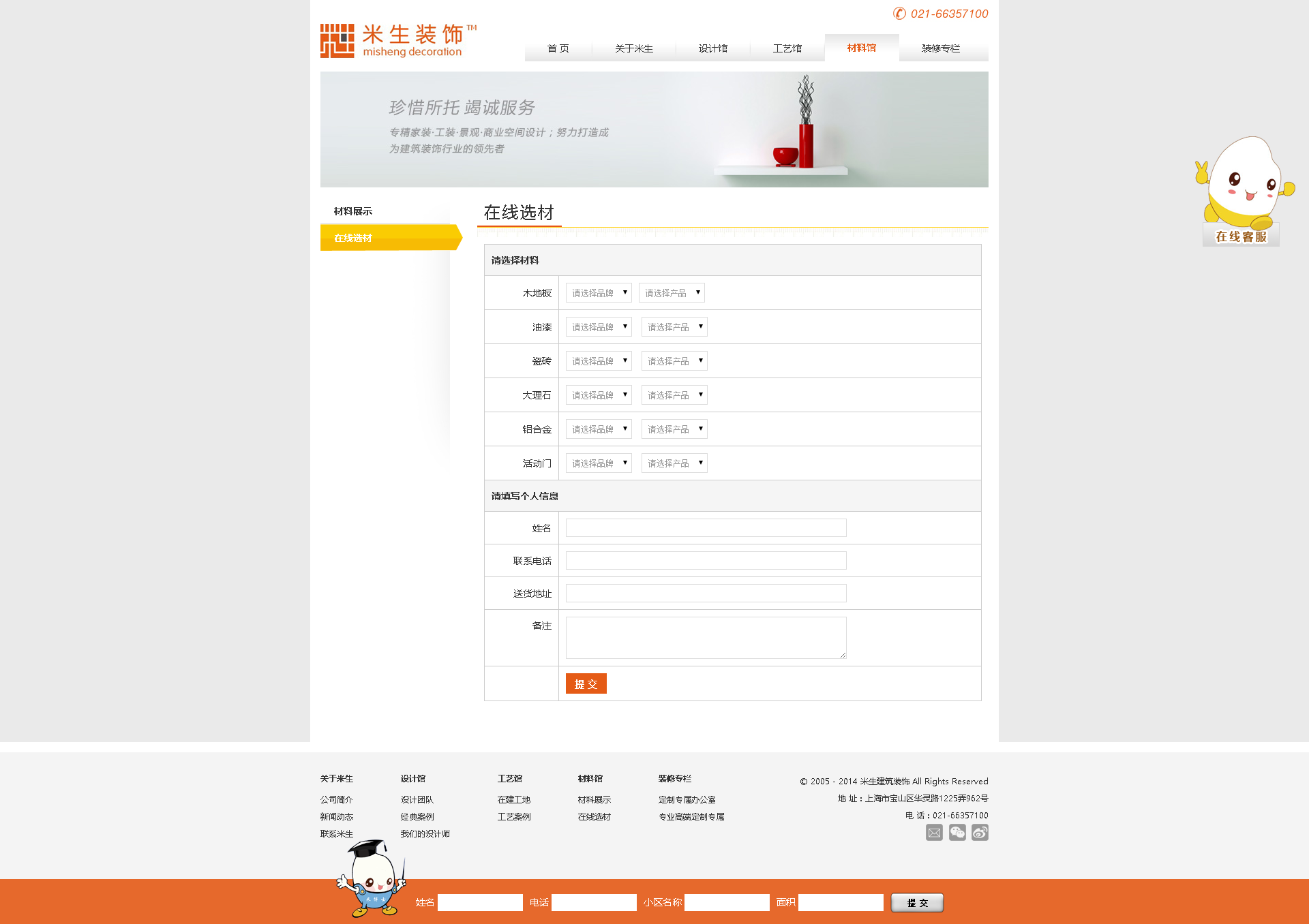Open 油漆 product dropdown

coord(674,327)
